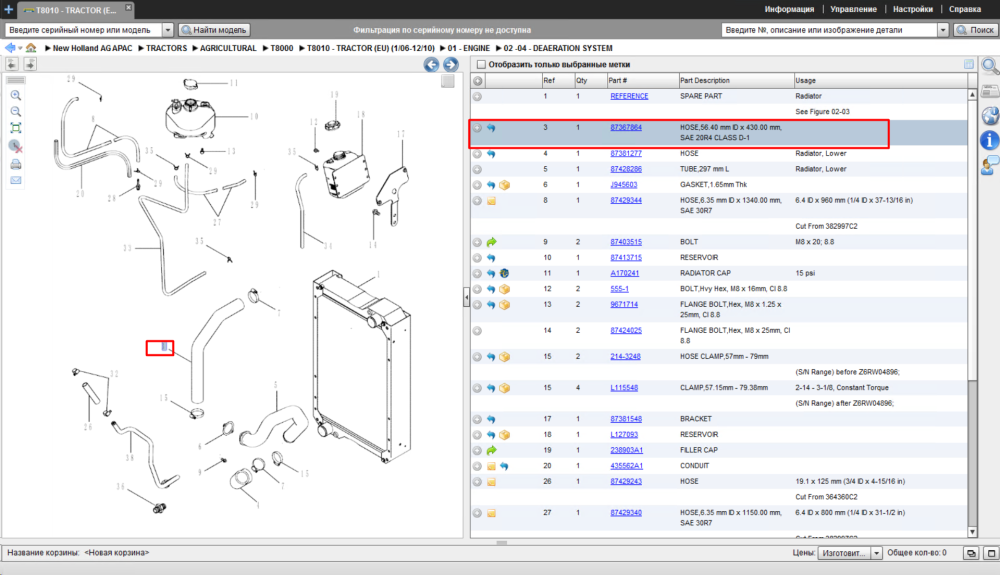Viewport: 1000px width, 575px height.
Task: Open the magnifier search icon in the right sidebar
Action: pyautogui.click(x=989, y=66)
